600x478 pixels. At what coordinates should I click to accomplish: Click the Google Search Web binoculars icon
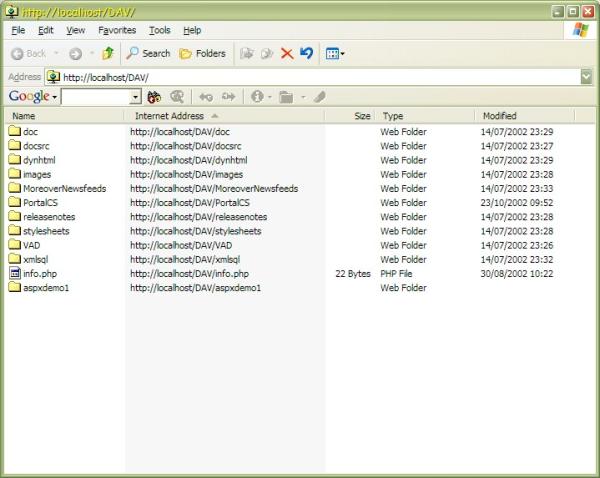pos(154,97)
